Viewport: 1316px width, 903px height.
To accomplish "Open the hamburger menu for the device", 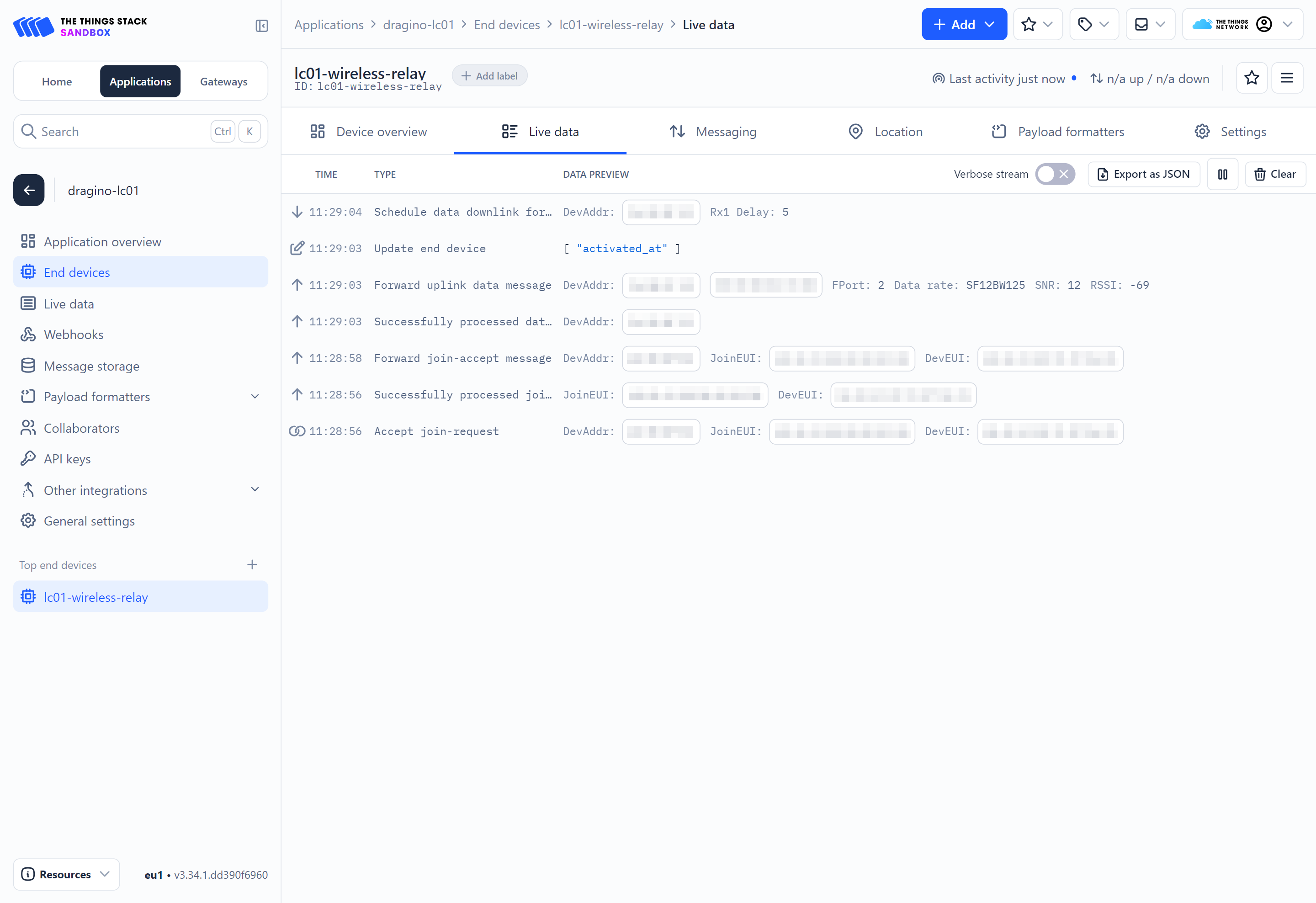I will (1287, 78).
